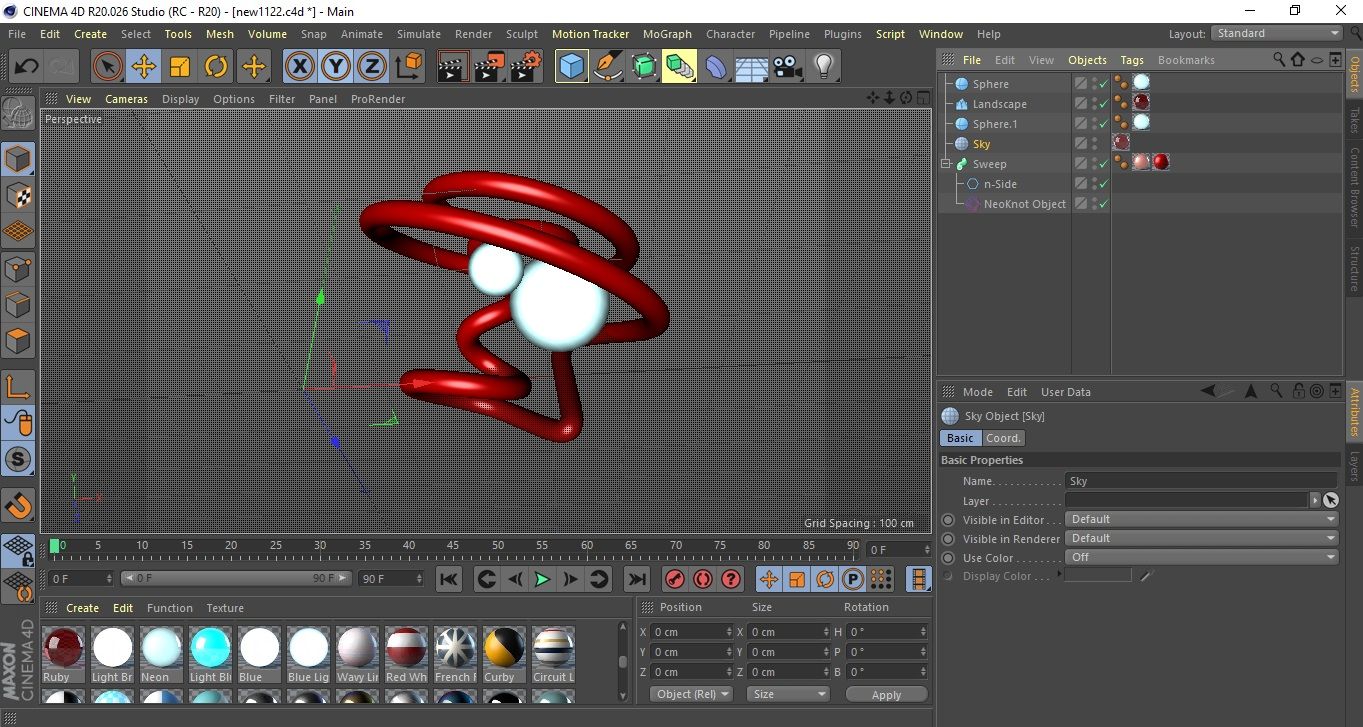
Task: Add a Floor environment object
Action: click(751, 67)
